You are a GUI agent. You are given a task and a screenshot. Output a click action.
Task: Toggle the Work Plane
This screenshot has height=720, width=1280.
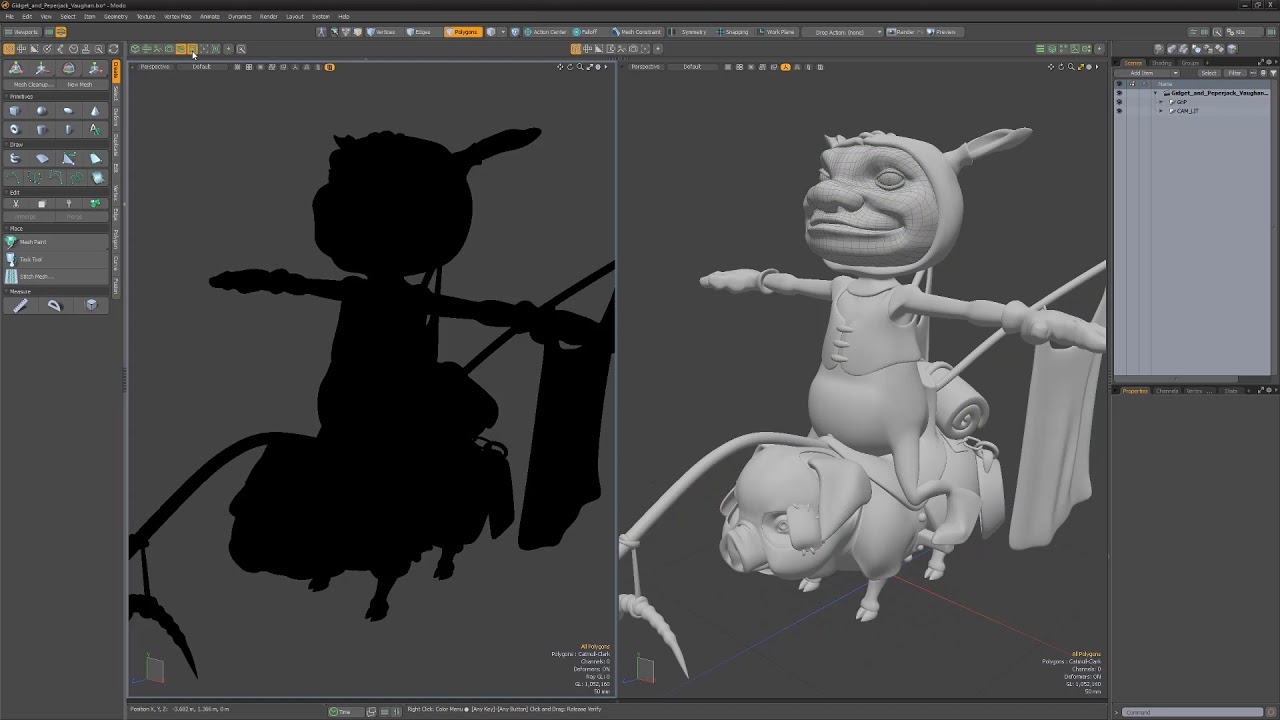coord(778,32)
